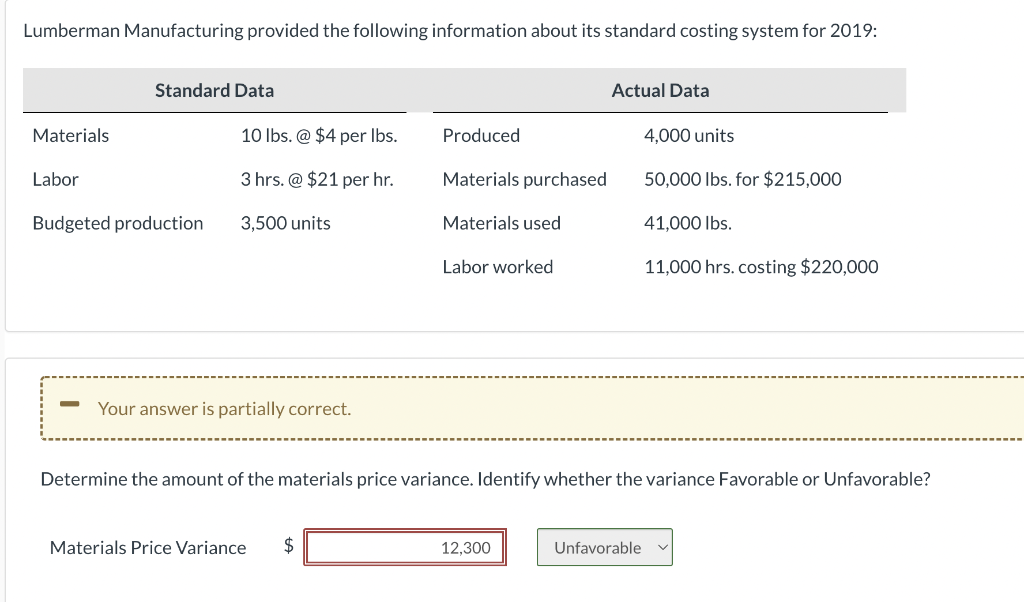
Task: Click the 'Materials Price Variance' field label
Action: coord(148,547)
